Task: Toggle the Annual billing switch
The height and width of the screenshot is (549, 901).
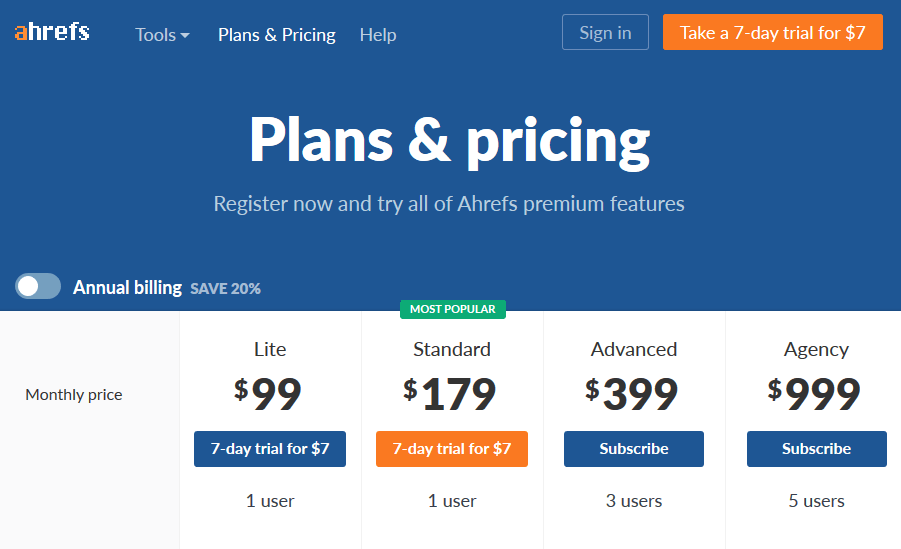Action: tap(38, 286)
